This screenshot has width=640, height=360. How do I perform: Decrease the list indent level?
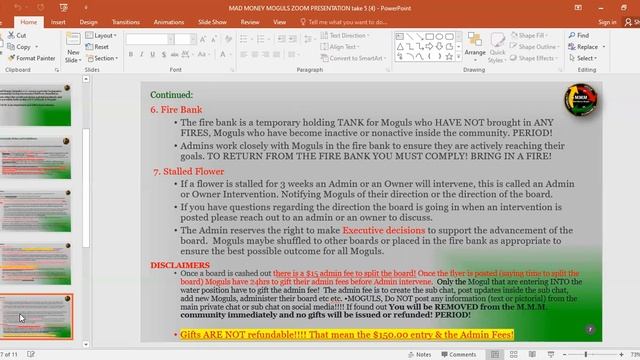281,39
